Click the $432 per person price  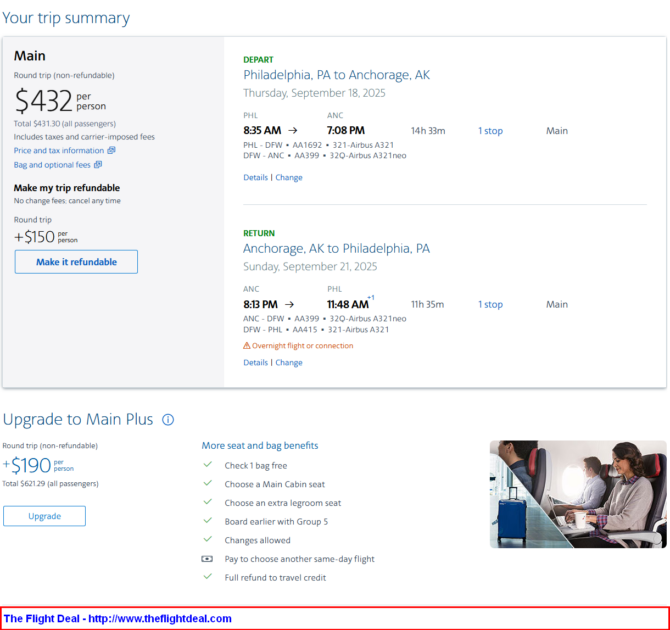pyautogui.click(x=60, y=101)
